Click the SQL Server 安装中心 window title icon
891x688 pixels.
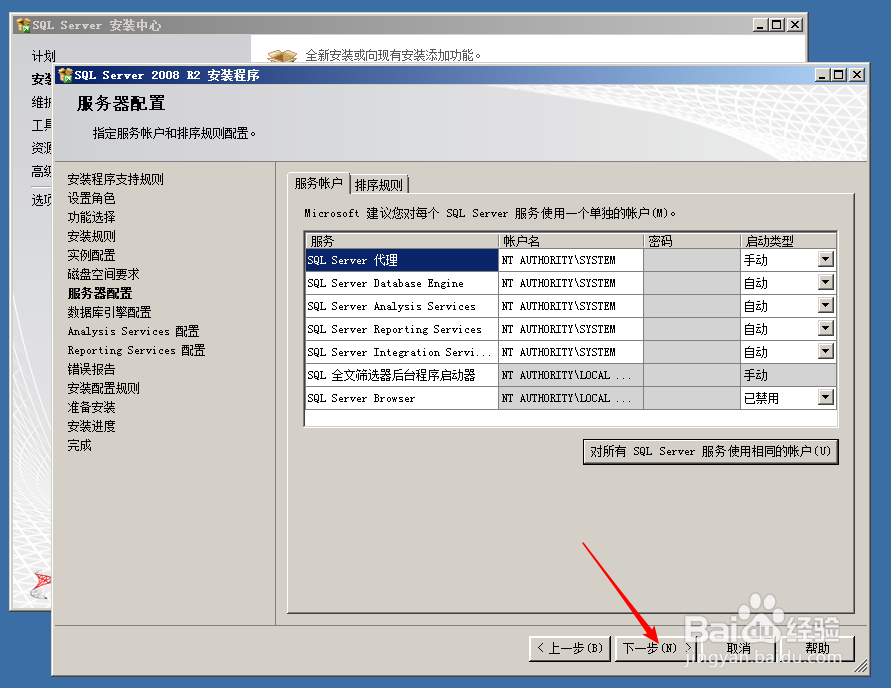(x=23, y=25)
